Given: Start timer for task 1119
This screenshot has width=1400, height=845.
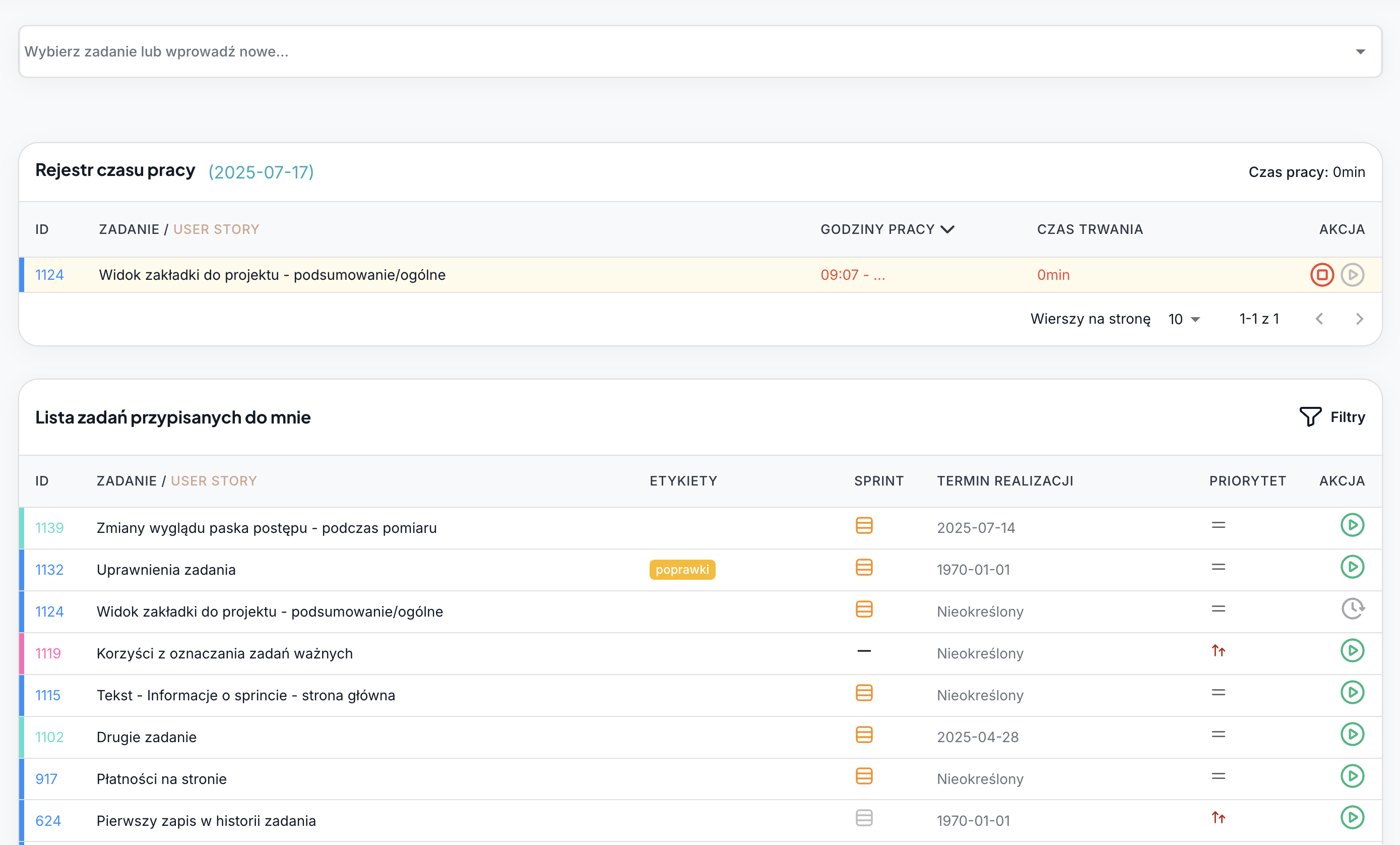Looking at the screenshot, I should 1352,651.
